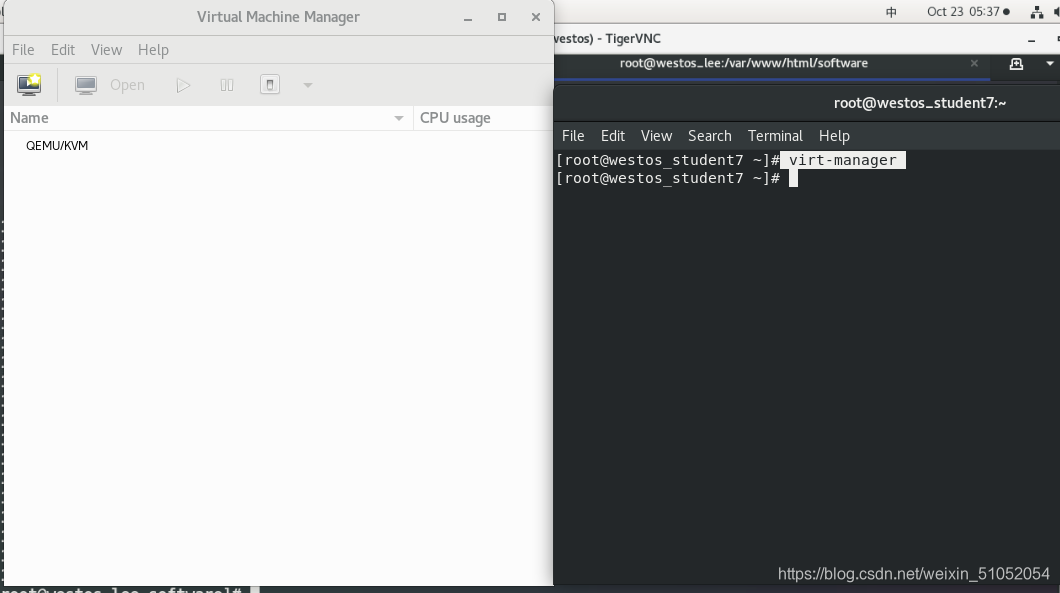Open File menu in Virtual Machine Manager

pyautogui.click(x=23, y=50)
